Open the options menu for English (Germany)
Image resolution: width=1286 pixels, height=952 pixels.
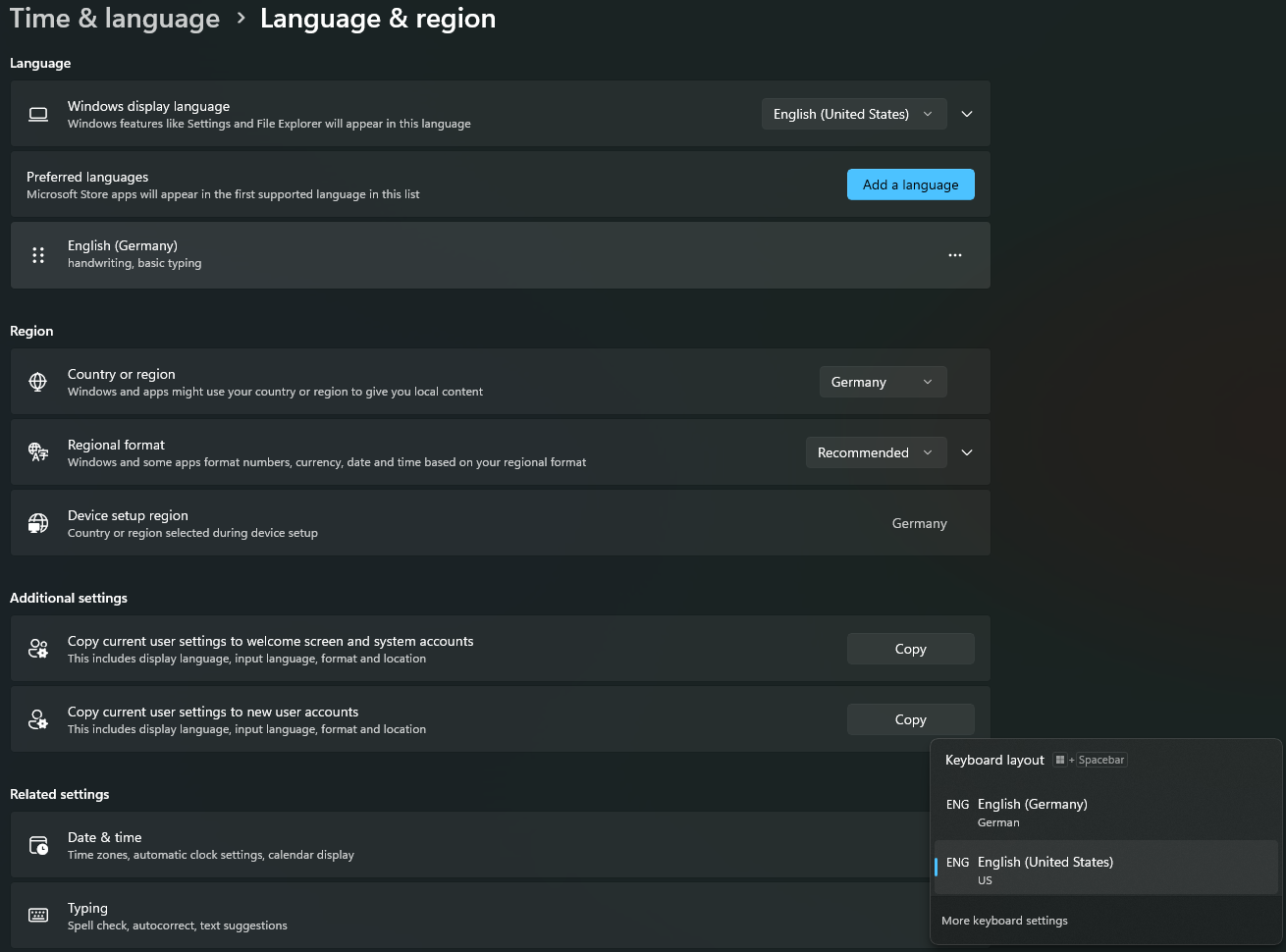click(x=954, y=255)
